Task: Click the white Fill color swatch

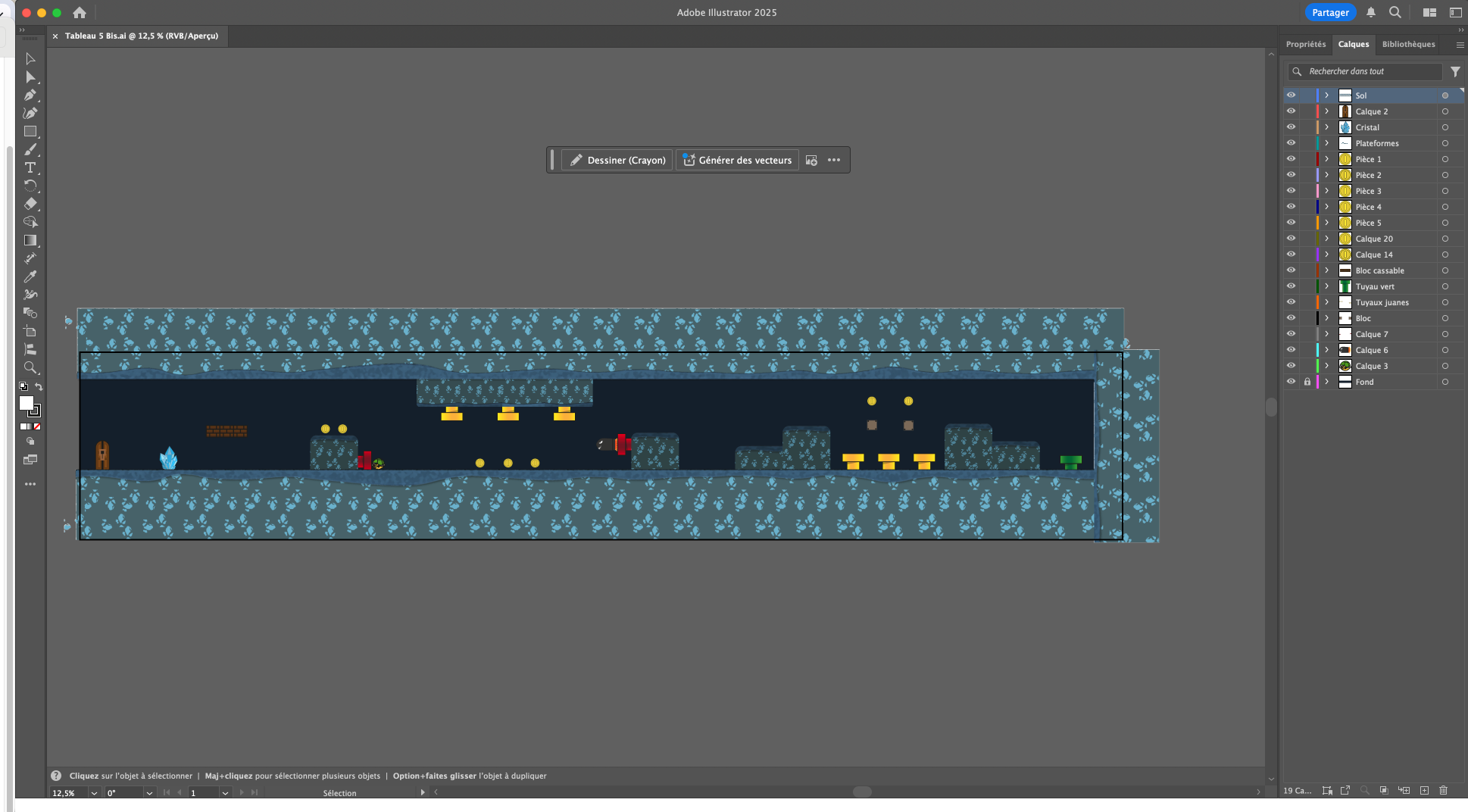Action: 27,403
